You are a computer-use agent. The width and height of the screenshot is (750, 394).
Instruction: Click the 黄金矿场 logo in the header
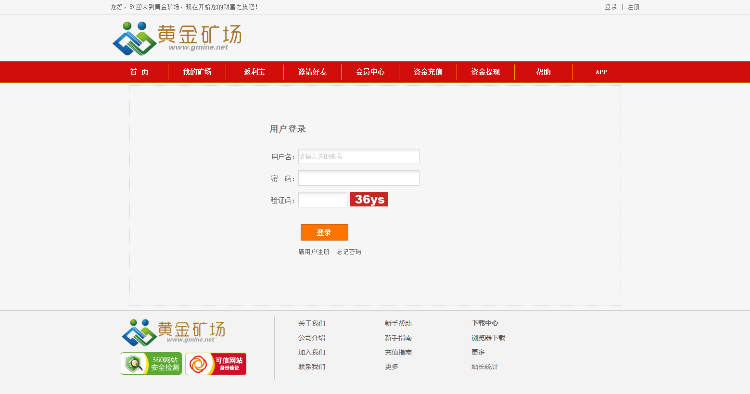pyautogui.click(x=177, y=38)
